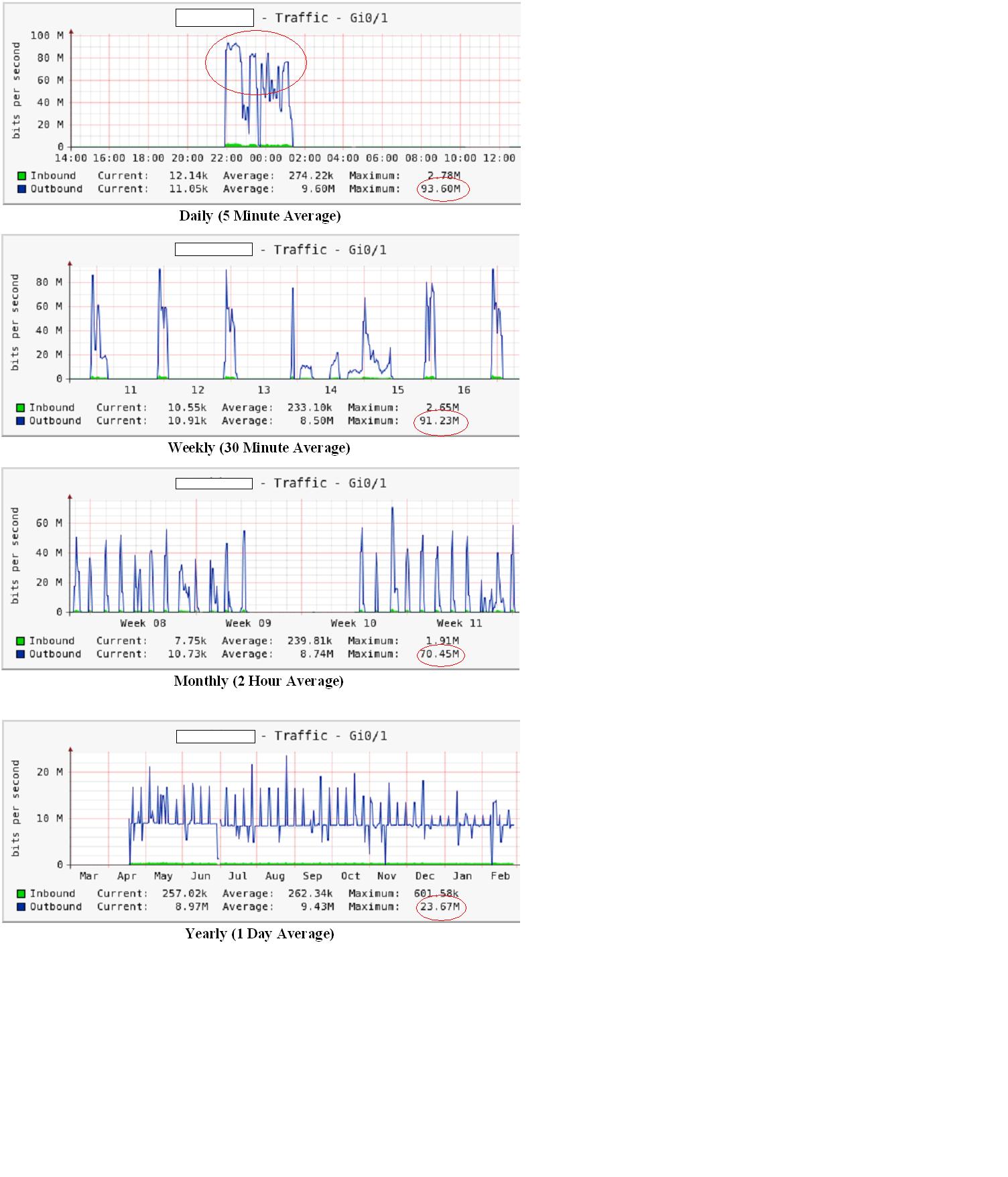1008x1177 pixels.
Task: Click the blank title box above Daily graph
Action: [214, 18]
